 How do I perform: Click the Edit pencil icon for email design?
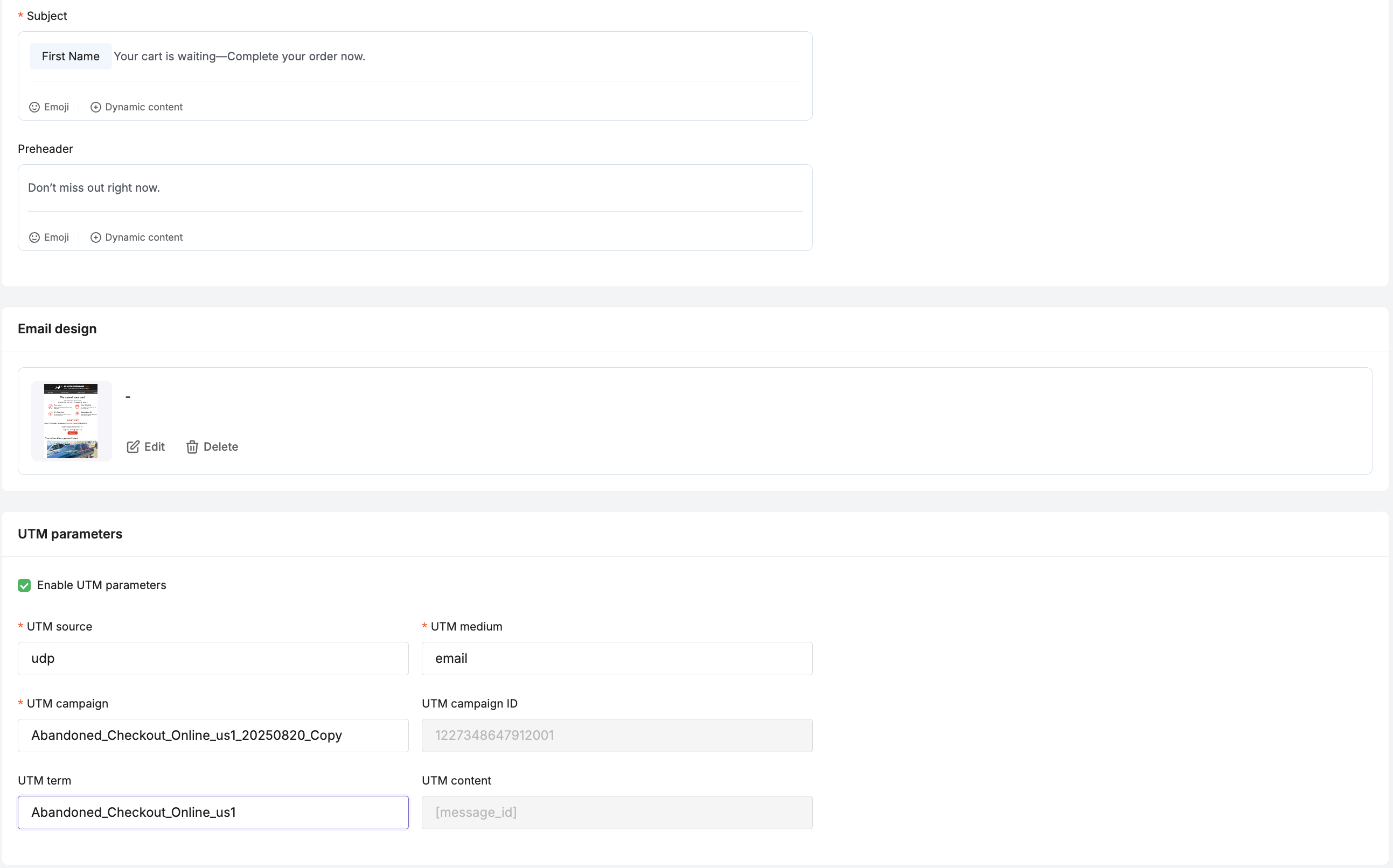point(133,446)
